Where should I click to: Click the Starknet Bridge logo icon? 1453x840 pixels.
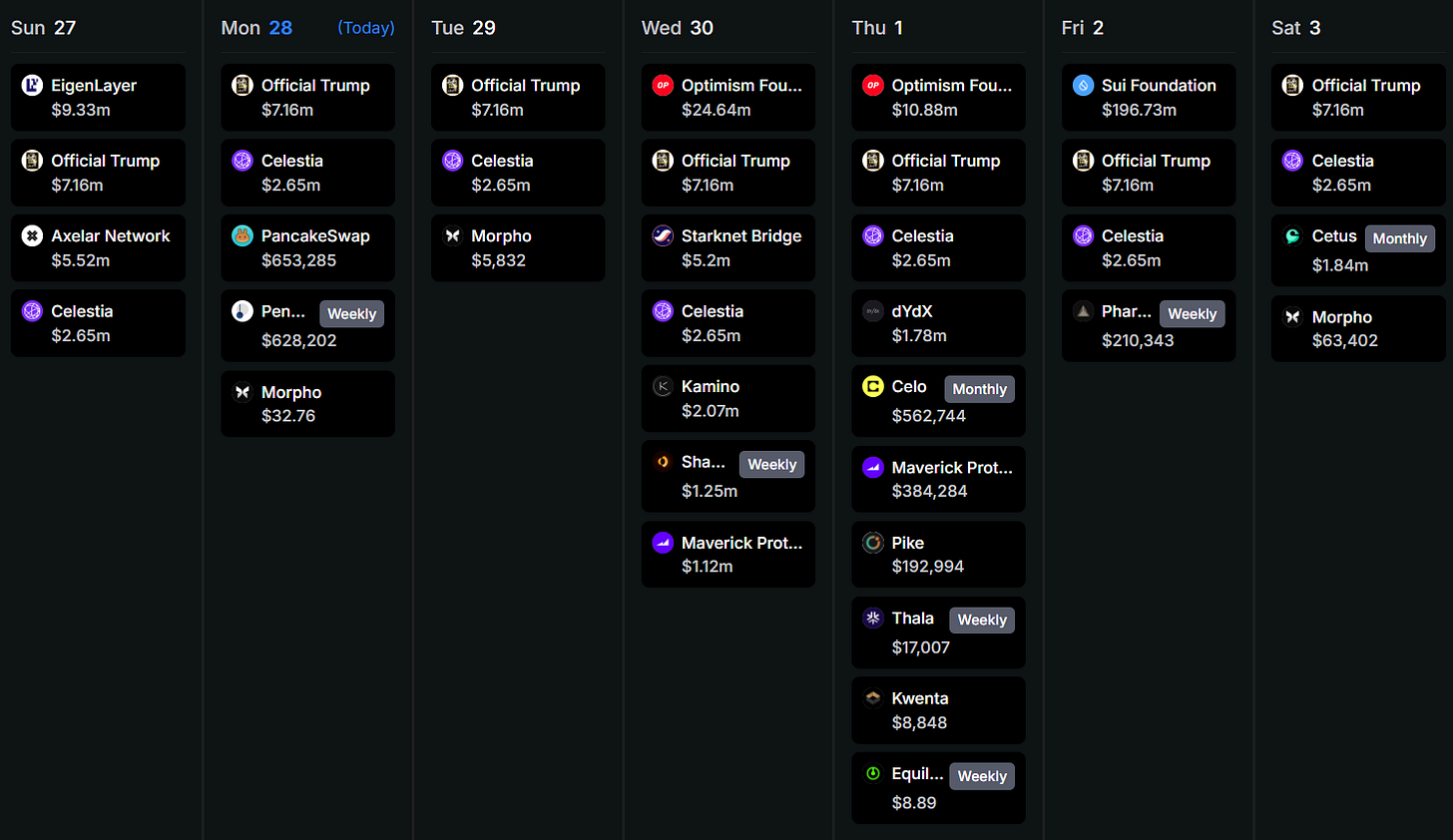coord(663,235)
